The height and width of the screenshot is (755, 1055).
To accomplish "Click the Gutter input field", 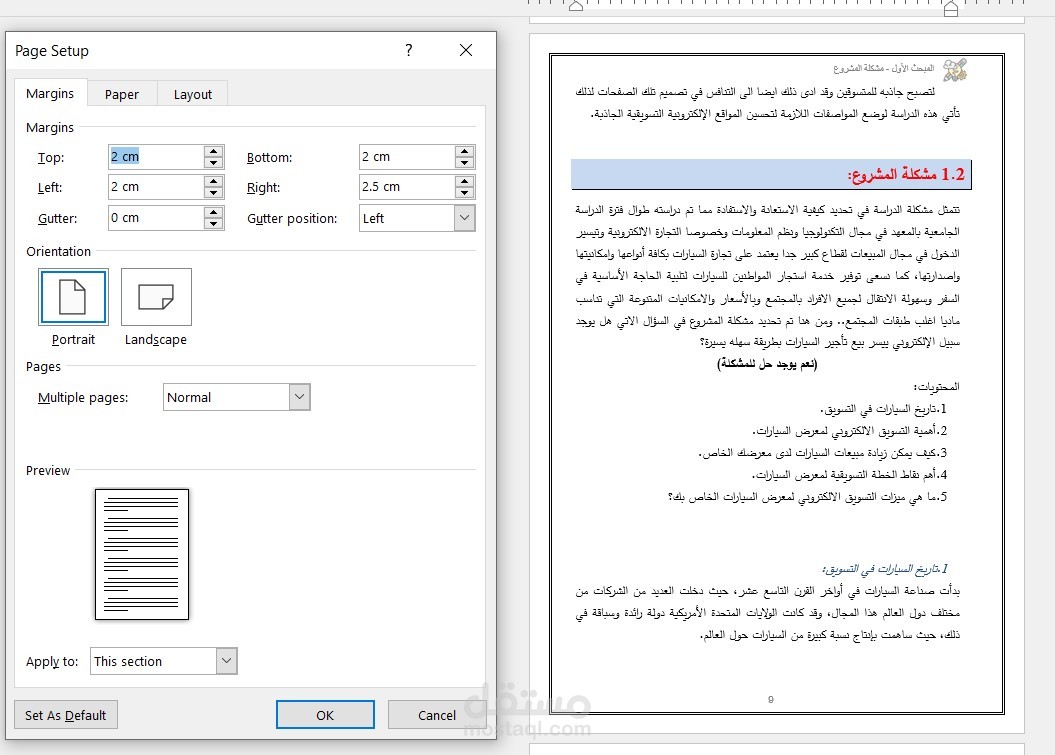I will [x=156, y=218].
